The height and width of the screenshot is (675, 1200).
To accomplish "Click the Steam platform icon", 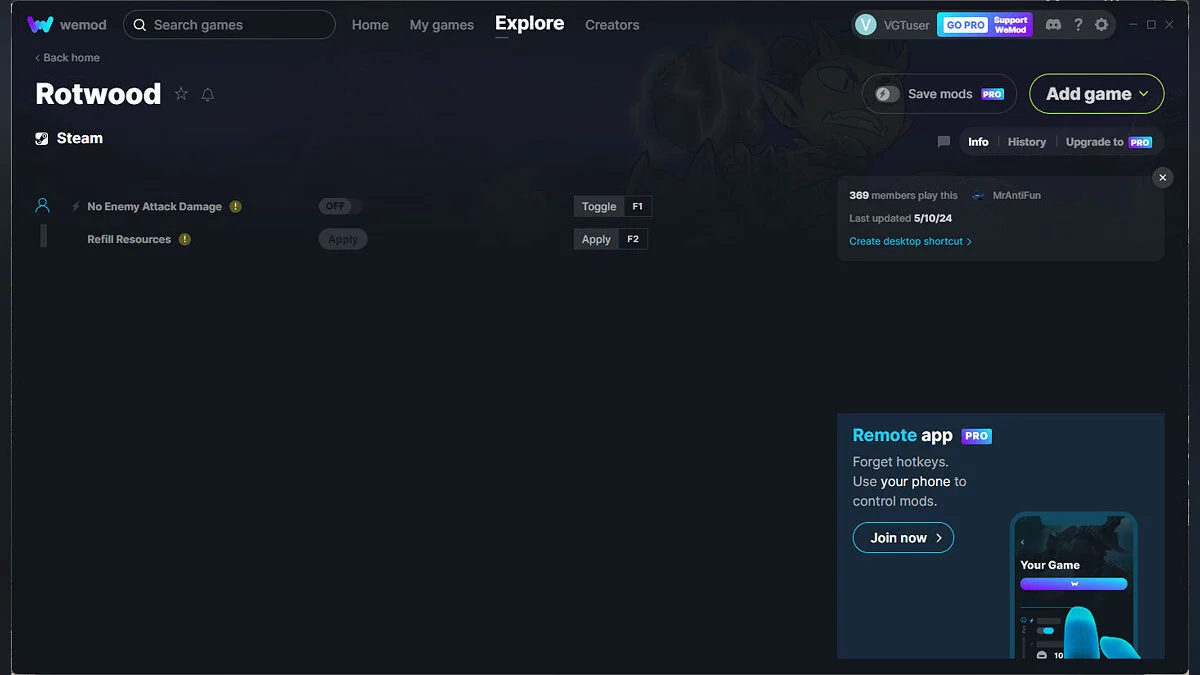I will click(x=42, y=139).
